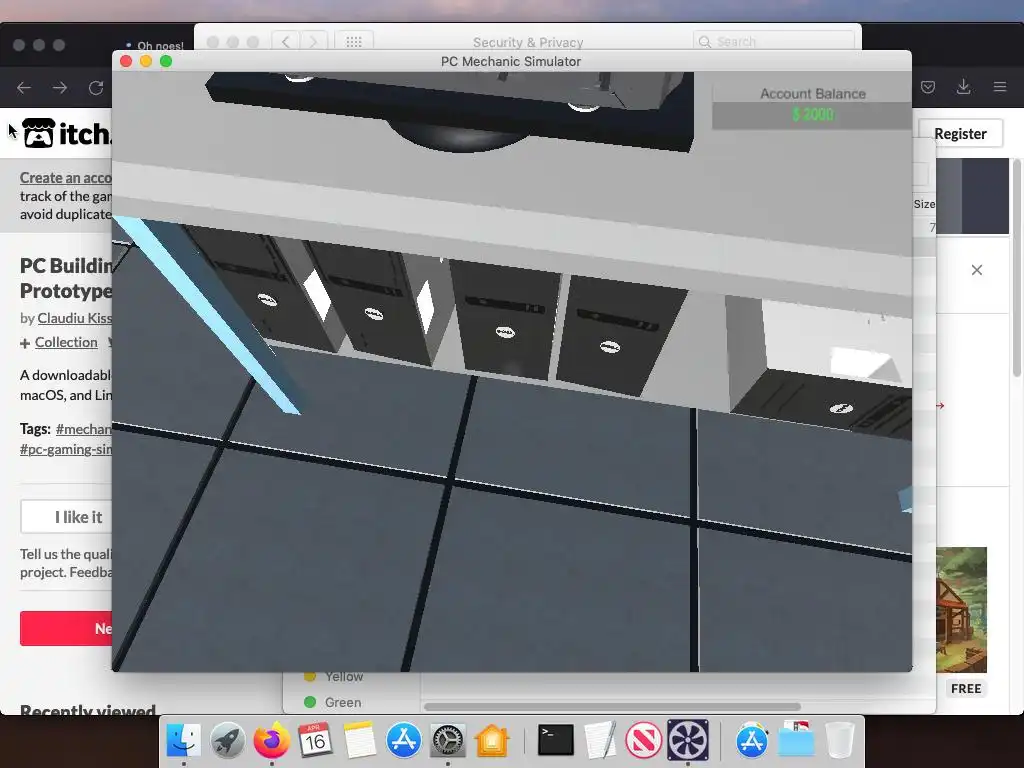Close the itch.io side panel X
Image resolution: width=1024 pixels, height=768 pixels.
pyautogui.click(x=976, y=270)
